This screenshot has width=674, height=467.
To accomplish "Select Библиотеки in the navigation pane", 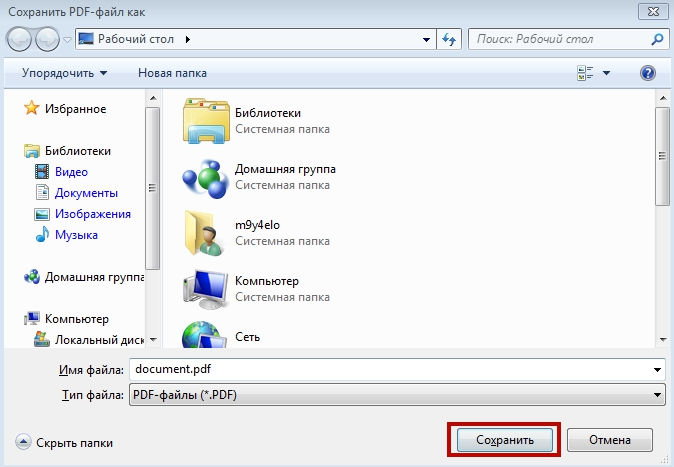I will [x=78, y=151].
